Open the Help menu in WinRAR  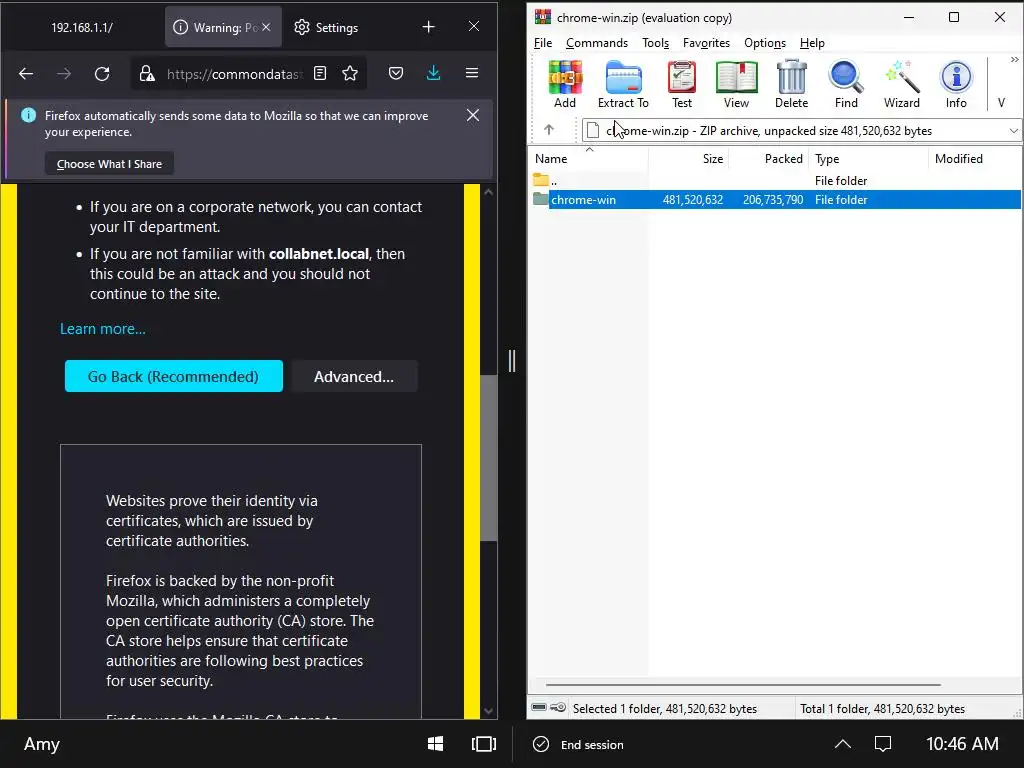click(x=812, y=43)
